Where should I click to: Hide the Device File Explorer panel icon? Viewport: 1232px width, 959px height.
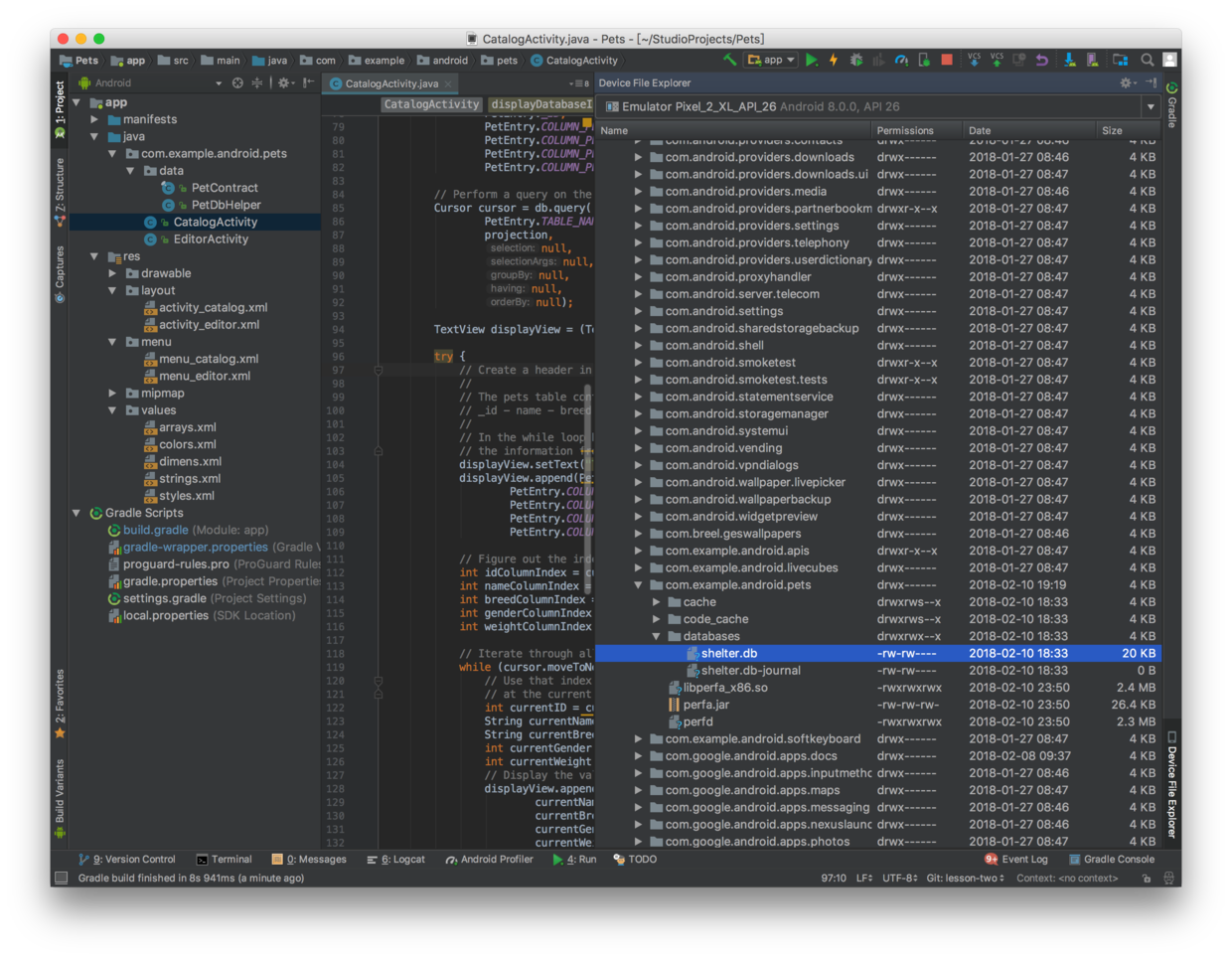click(1151, 82)
